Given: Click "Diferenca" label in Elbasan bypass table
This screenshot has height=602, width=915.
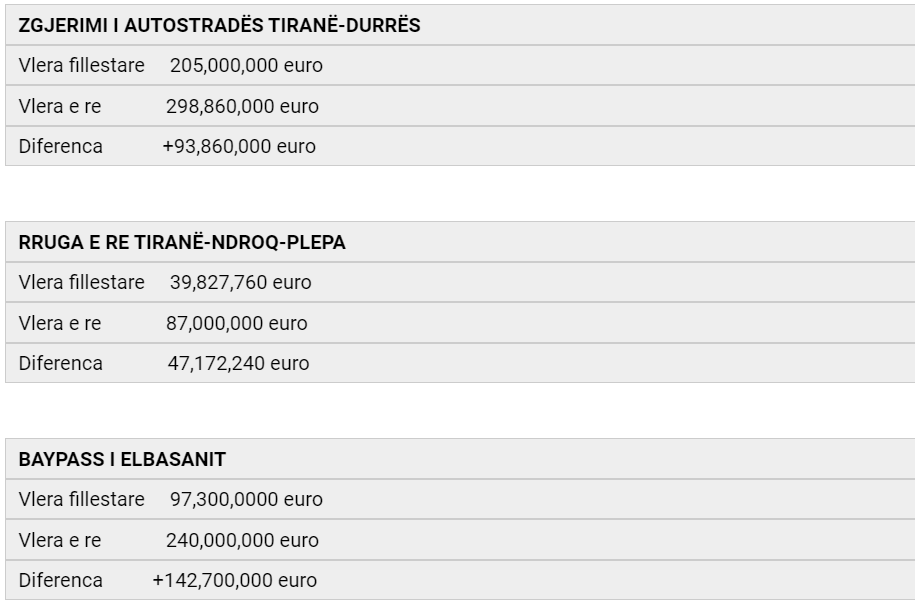Looking at the screenshot, I should [x=60, y=580].
